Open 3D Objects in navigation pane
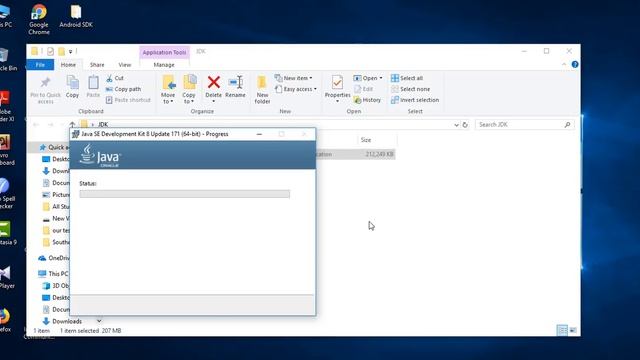The image size is (640, 360). (56, 286)
